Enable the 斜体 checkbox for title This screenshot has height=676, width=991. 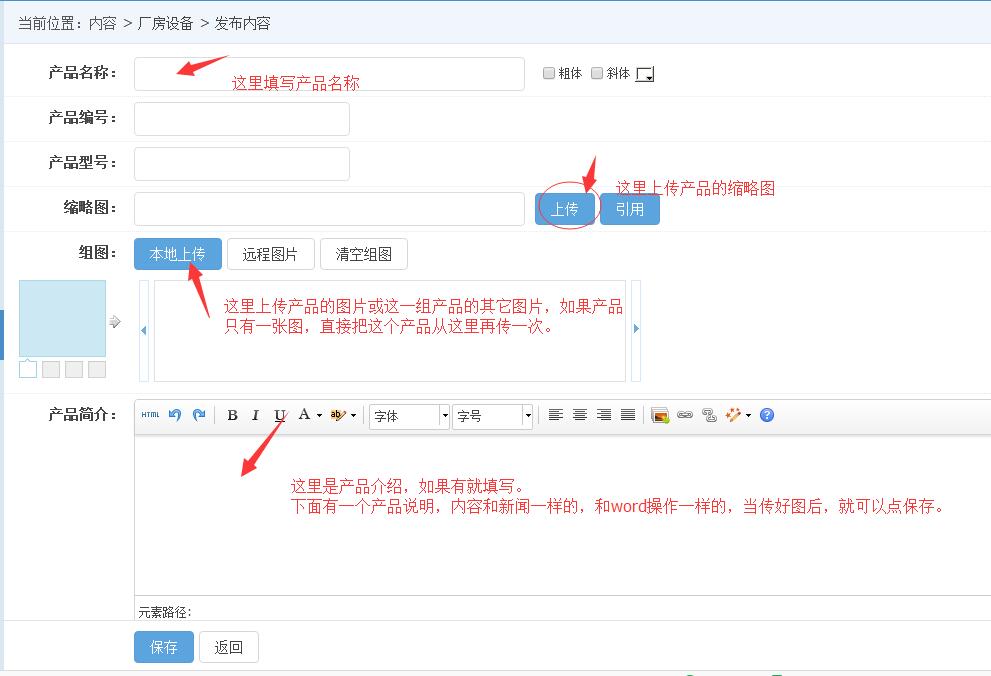(597, 73)
